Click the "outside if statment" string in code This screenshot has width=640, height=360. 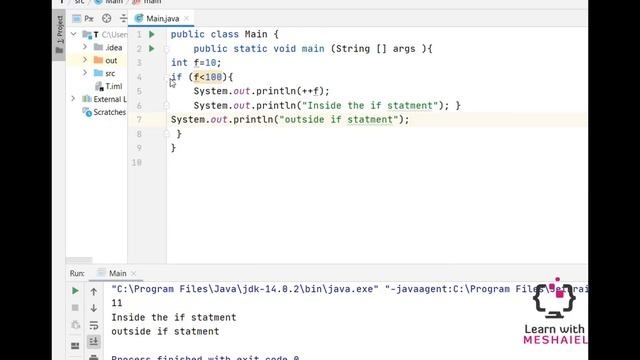coord(338,120)
